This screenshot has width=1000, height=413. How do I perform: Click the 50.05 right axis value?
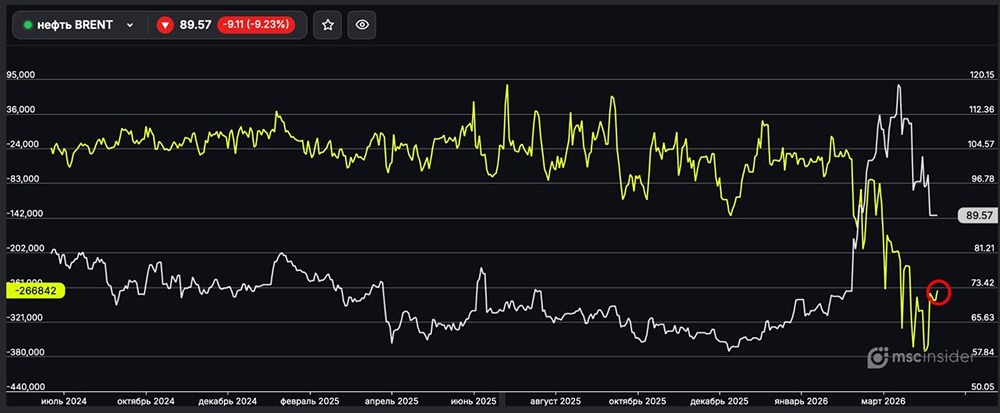click(x=983, y=387)
